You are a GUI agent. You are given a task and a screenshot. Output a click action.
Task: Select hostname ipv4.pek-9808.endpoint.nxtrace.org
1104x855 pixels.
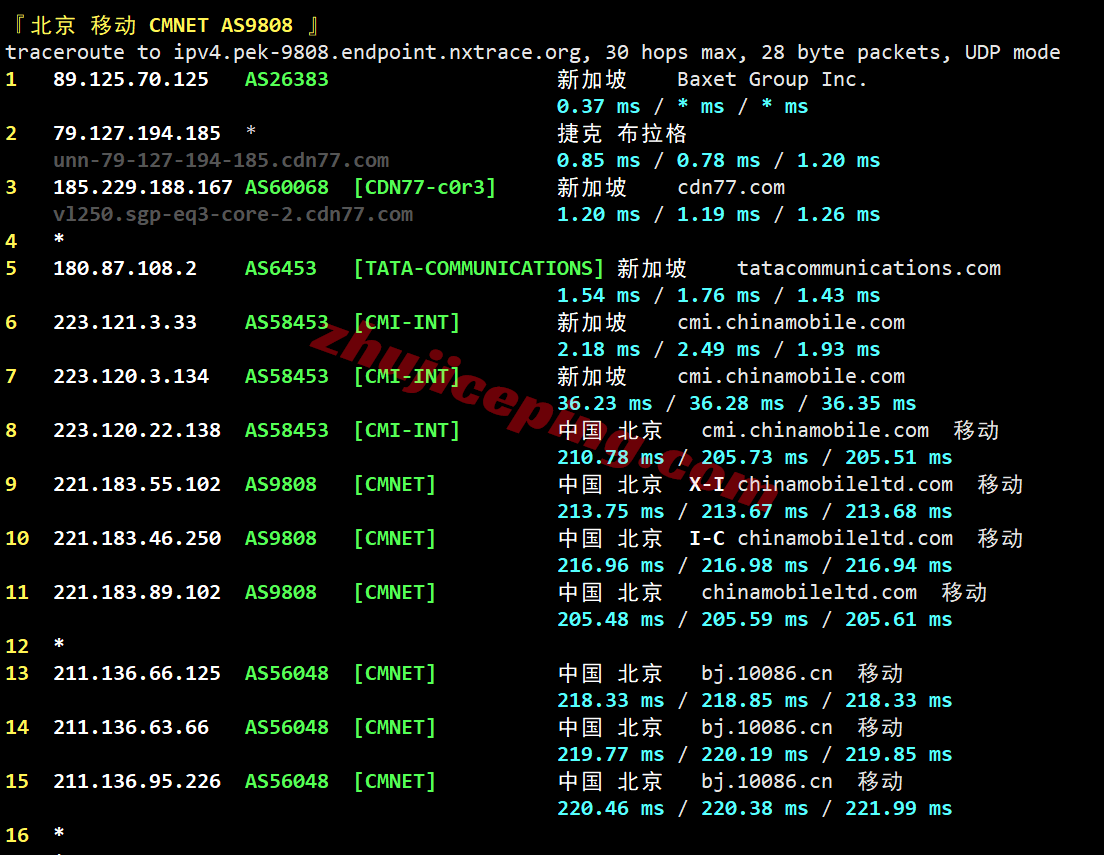pos(377,52)
